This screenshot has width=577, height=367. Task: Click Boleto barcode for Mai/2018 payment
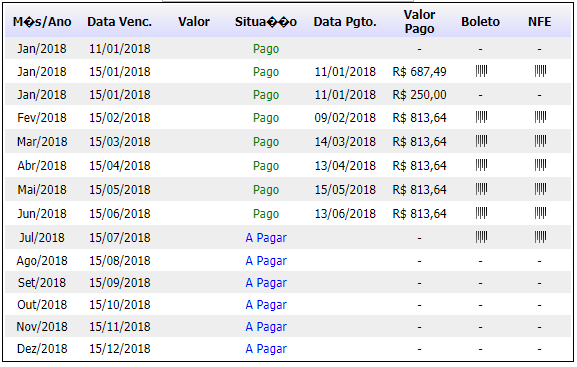(x=481, y=189)
